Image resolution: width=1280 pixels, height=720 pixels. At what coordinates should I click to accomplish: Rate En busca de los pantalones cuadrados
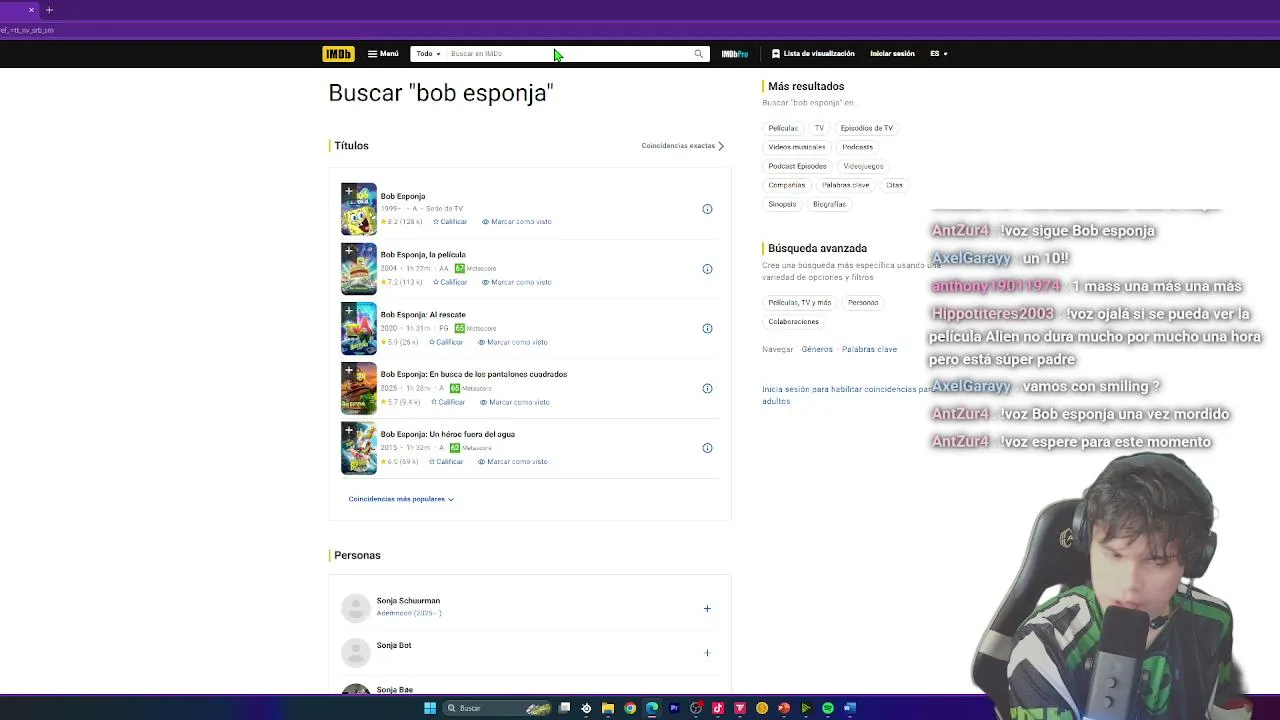point(448,402)
